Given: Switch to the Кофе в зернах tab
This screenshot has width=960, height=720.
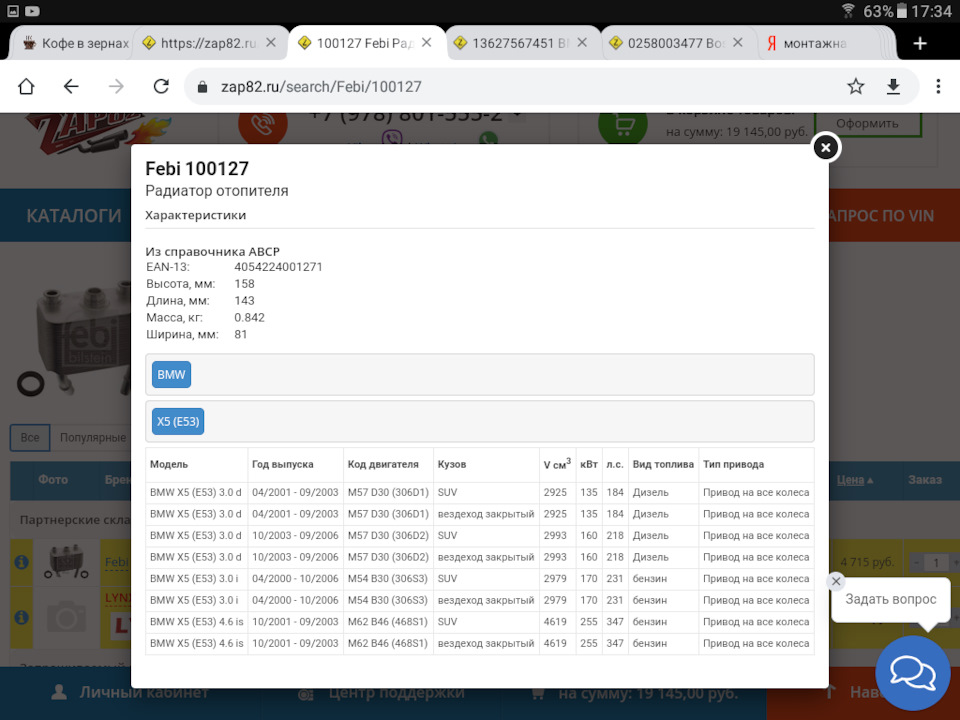Looking at the screenshot, I should [75, 43].
